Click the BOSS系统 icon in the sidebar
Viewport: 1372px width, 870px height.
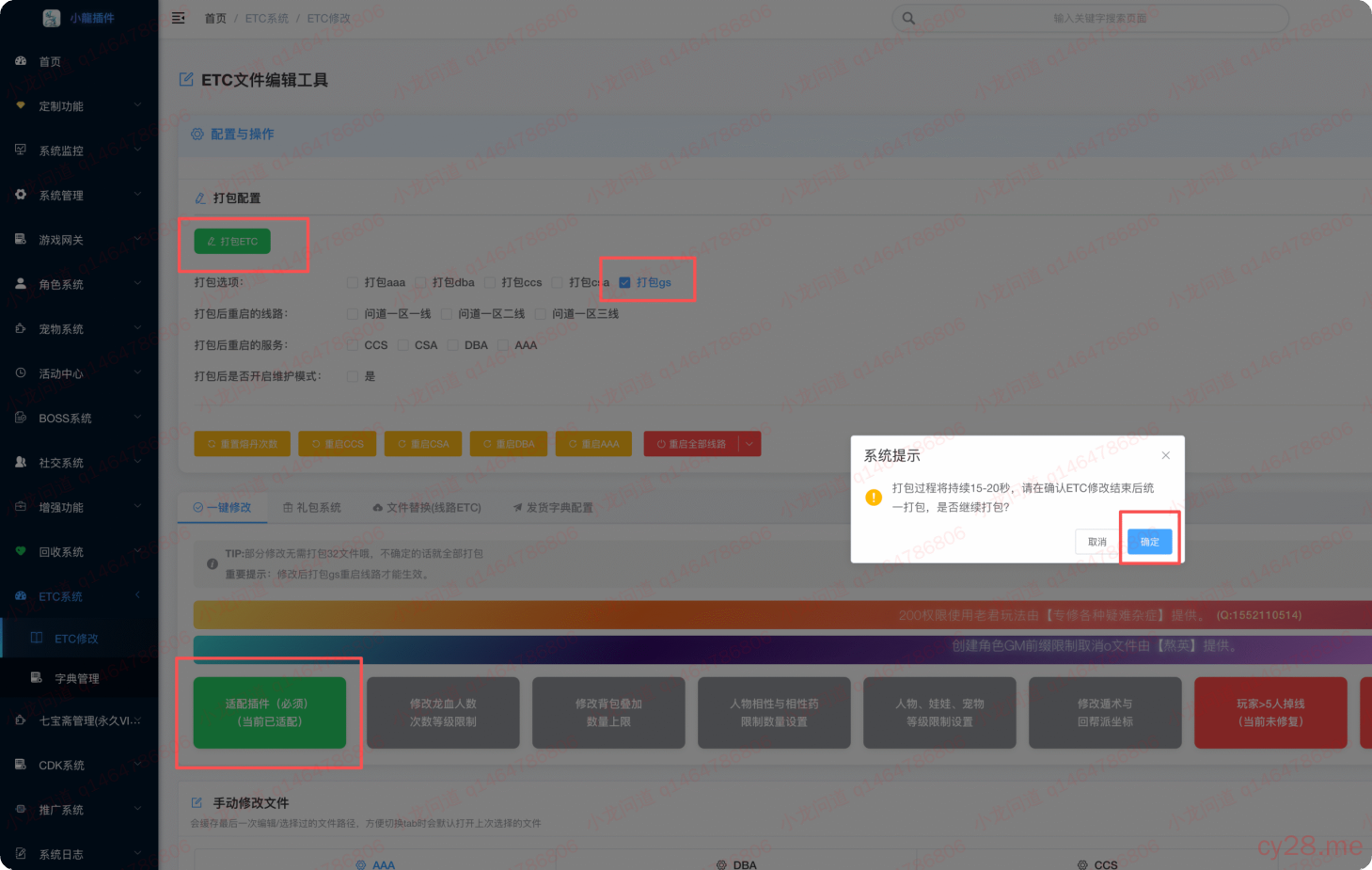point(20,418)
